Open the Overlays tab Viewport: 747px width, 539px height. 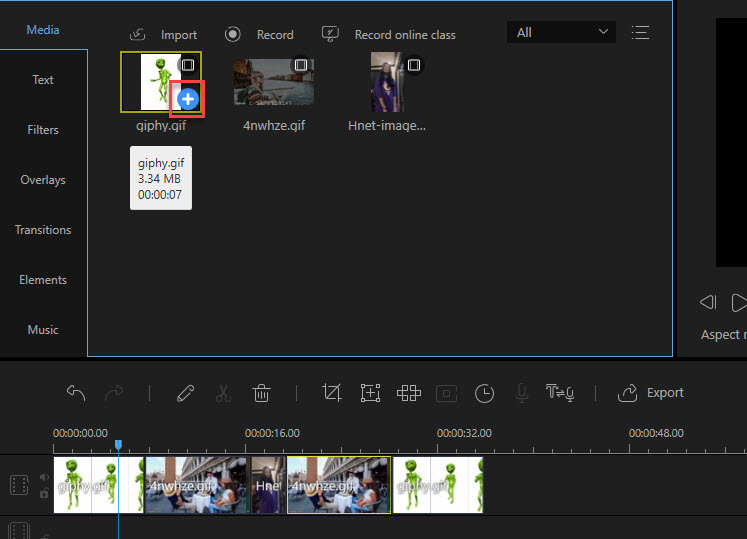click(43, 180)
